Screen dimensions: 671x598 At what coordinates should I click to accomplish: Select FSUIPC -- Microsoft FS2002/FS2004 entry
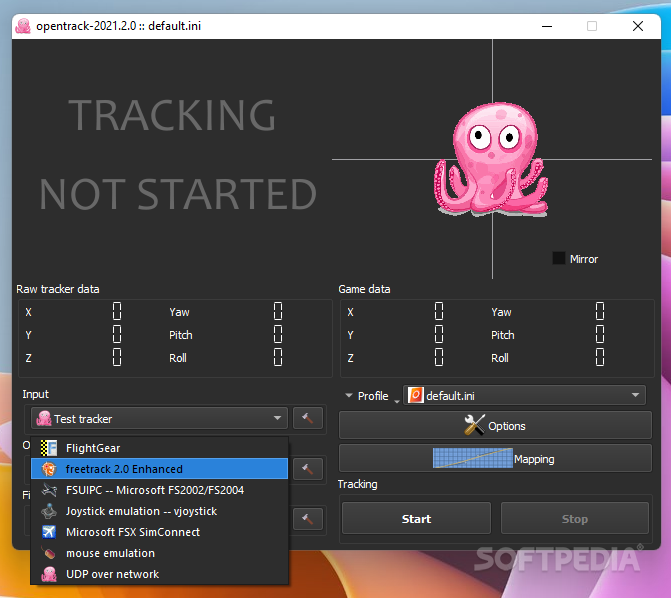(x=159, y=490)
